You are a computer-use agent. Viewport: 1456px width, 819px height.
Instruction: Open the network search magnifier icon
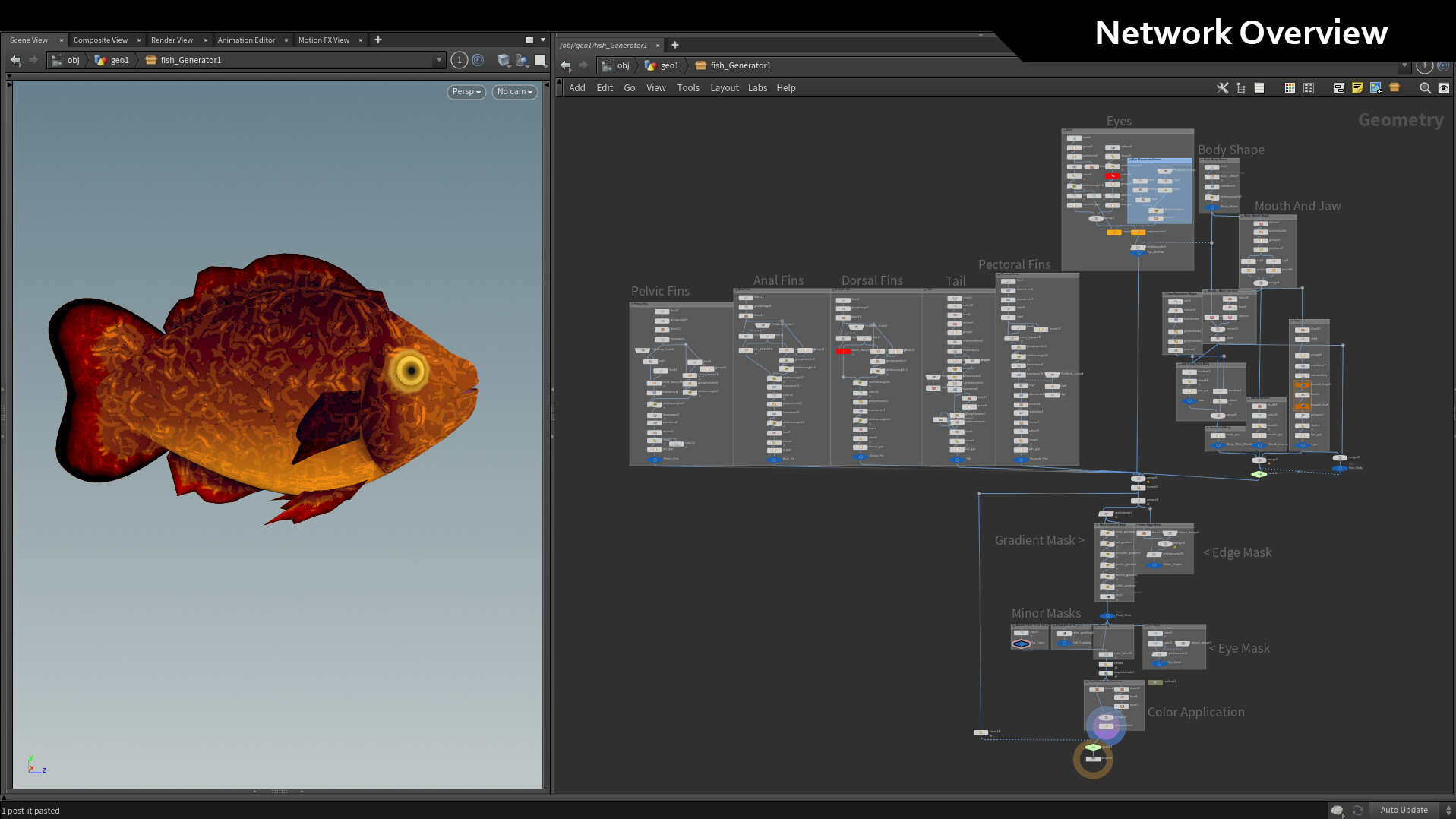tap(1426, 88)
